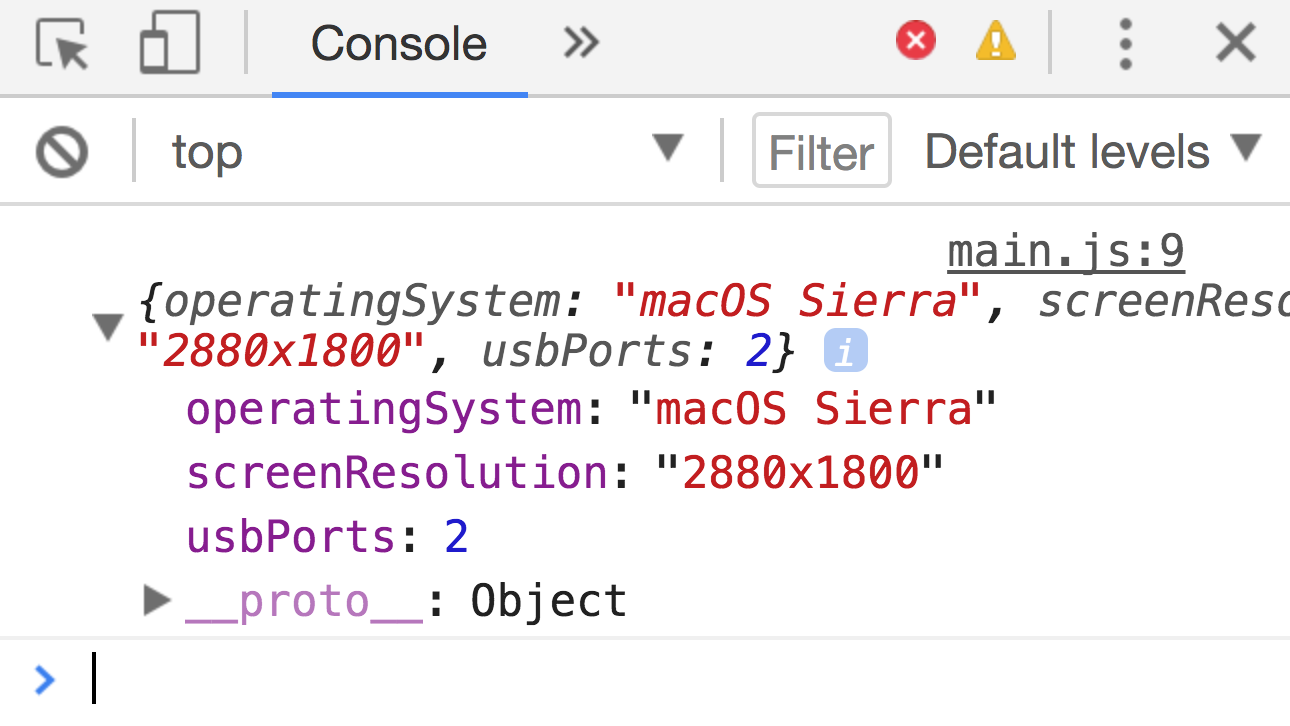1290x726 pixels.
Task: Focus the console command prompt
Action: click(300, 680)
